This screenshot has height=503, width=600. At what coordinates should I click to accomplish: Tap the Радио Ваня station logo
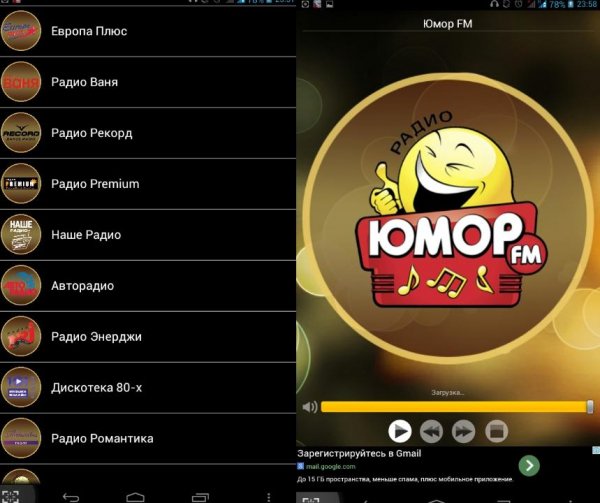(x=21, y=81)
